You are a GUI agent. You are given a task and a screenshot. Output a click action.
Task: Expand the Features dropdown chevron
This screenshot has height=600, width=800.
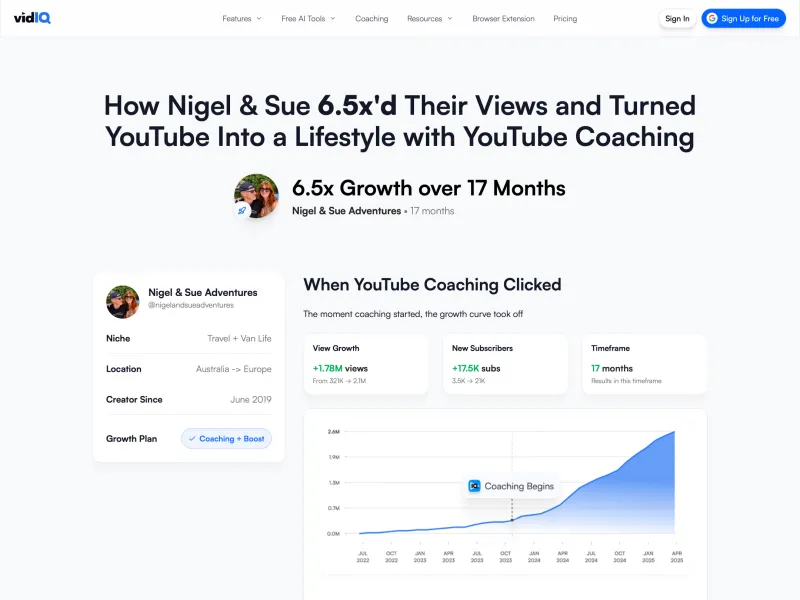(259, 18)
